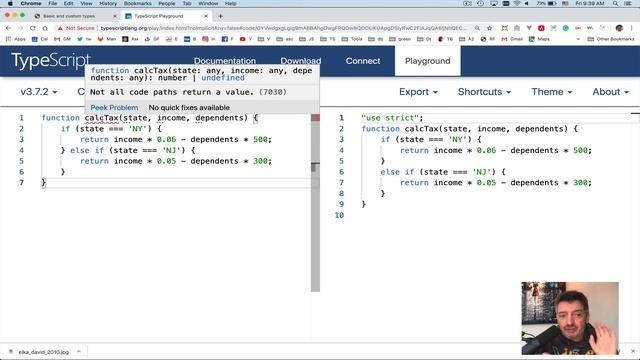
Task: Click the 'undefined' type in the tooltip
Action: [223, 78]
